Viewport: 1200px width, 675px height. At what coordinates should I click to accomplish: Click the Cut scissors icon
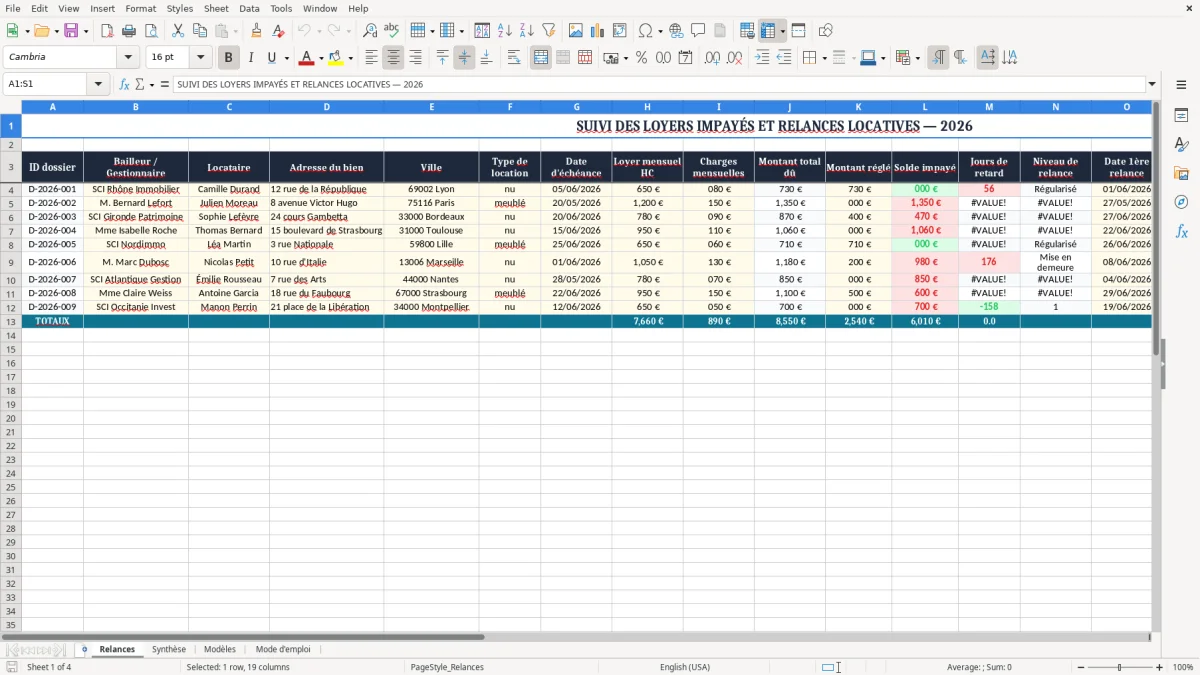[178, 31]
